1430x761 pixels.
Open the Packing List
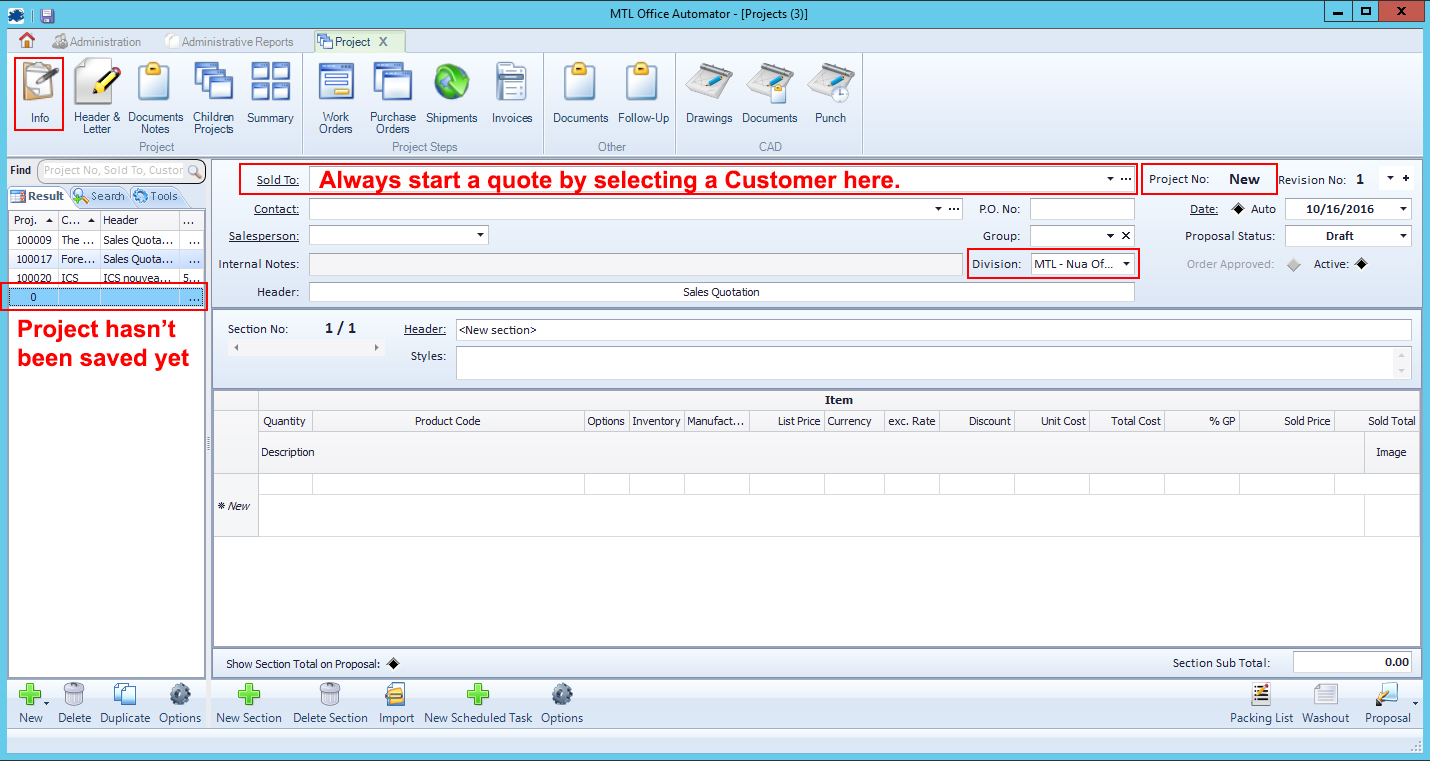click(1261, 703)
